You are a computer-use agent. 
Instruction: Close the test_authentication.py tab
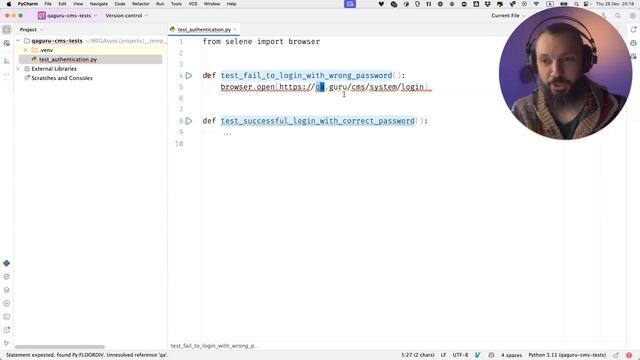(235, 30)
